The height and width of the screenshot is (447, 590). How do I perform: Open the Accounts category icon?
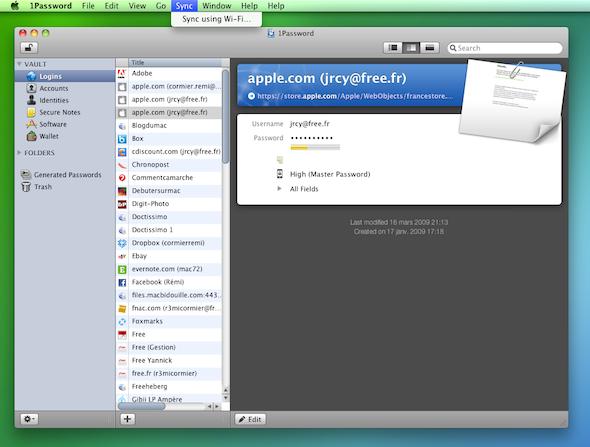click(31, 88)
